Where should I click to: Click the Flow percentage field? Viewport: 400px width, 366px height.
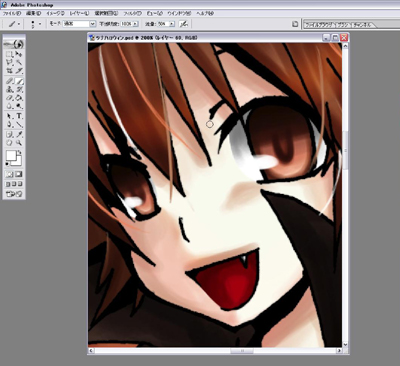(163, 24)
